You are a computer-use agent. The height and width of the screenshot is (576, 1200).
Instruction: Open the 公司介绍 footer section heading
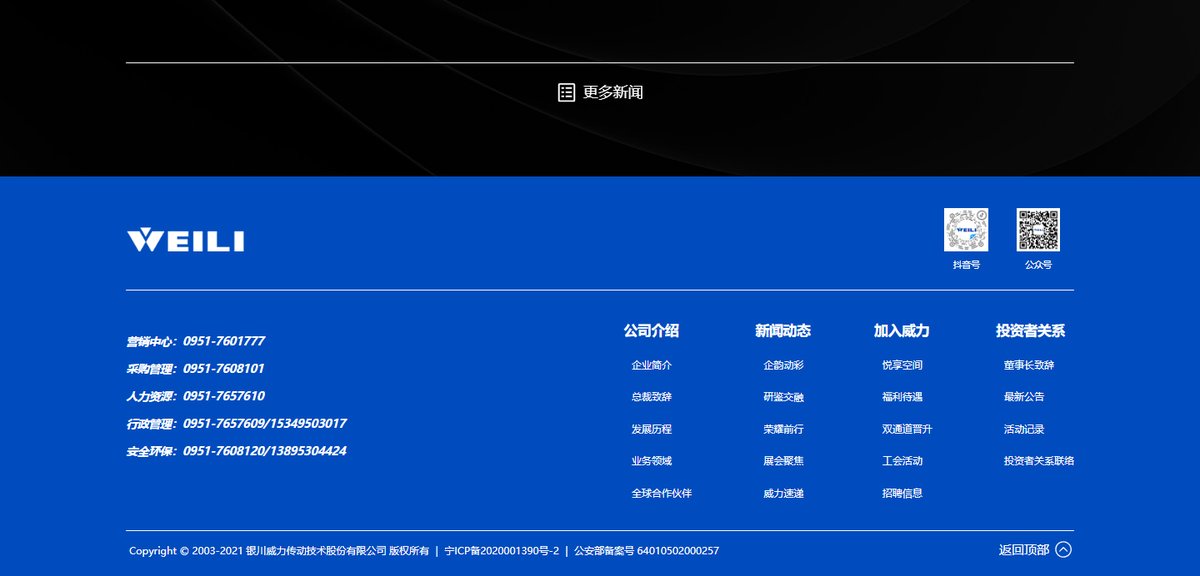coord(651,331)
